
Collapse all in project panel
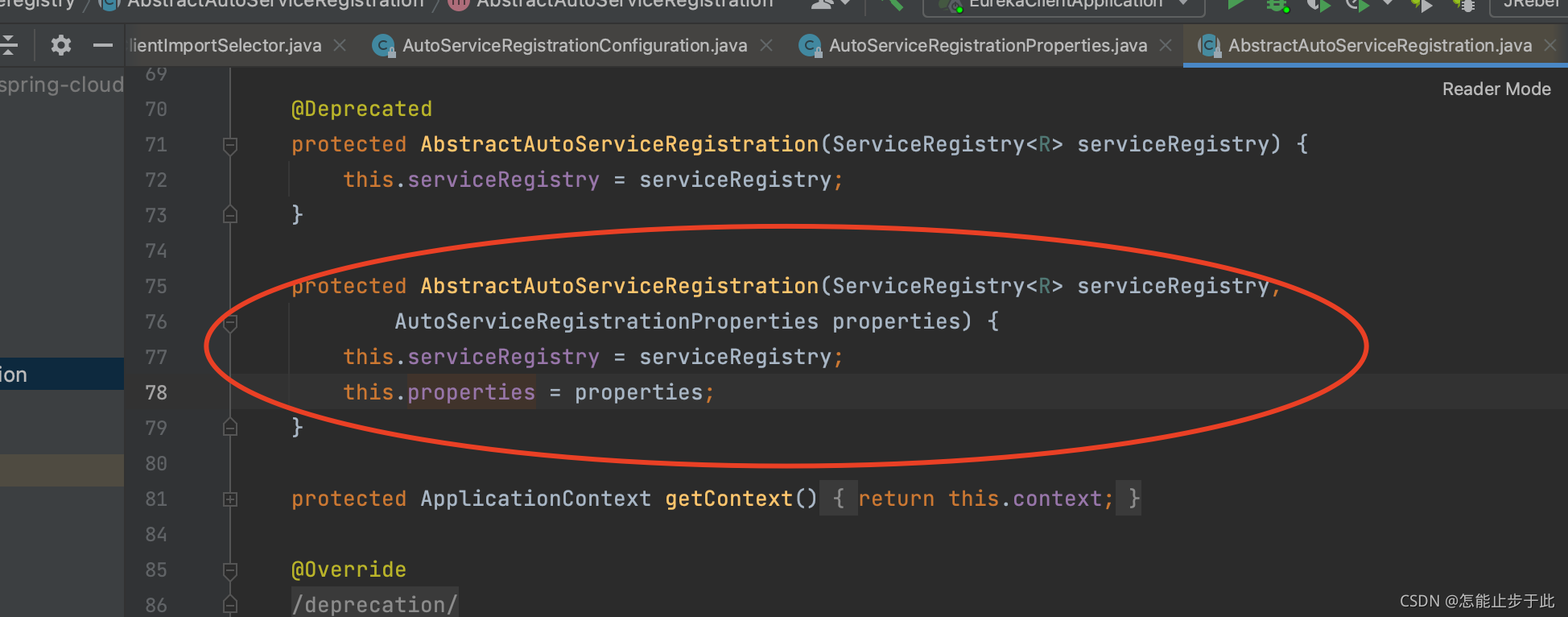pyautogui.click(x=9, y=45)
